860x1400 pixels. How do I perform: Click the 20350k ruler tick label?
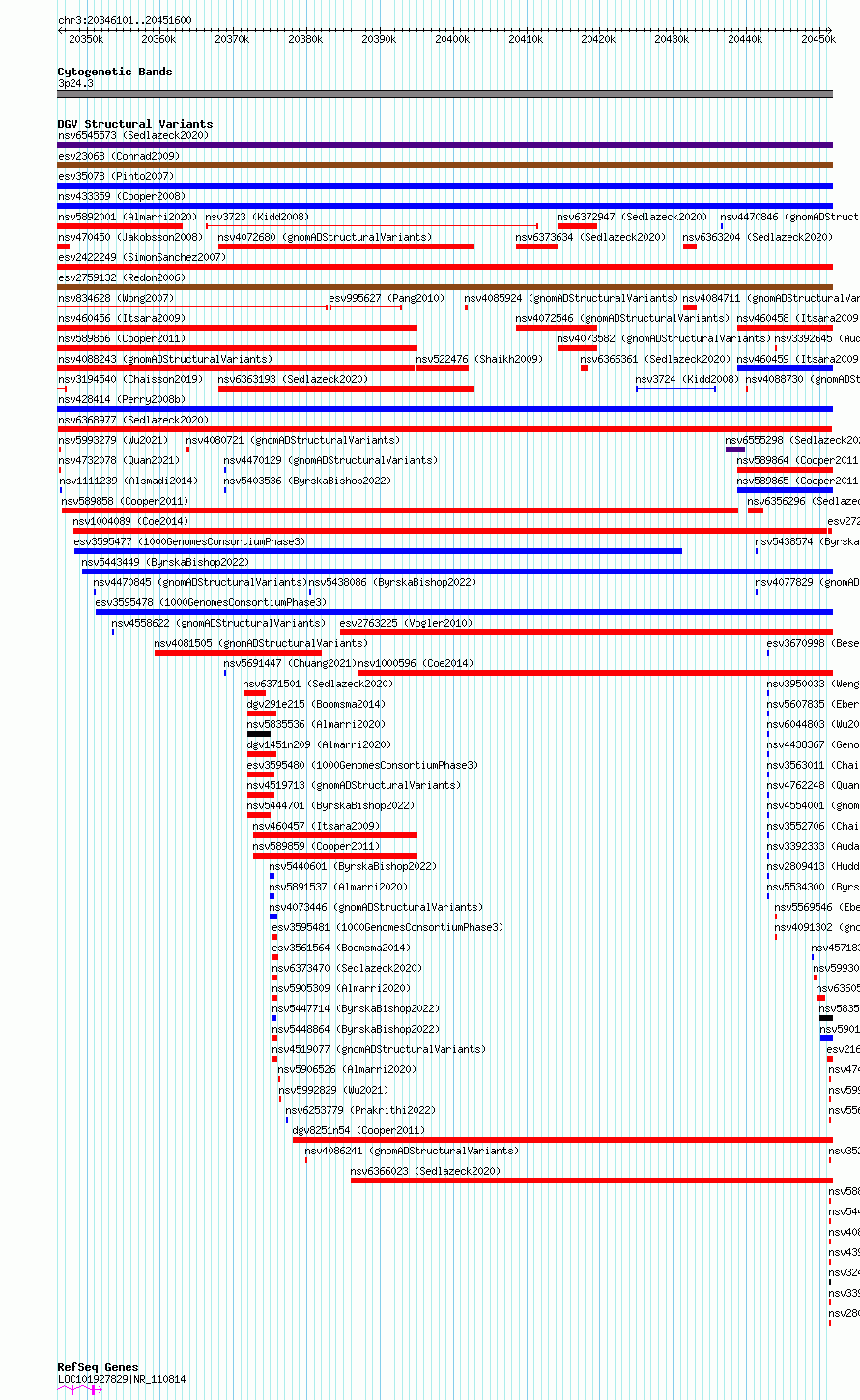pos(86,39)
